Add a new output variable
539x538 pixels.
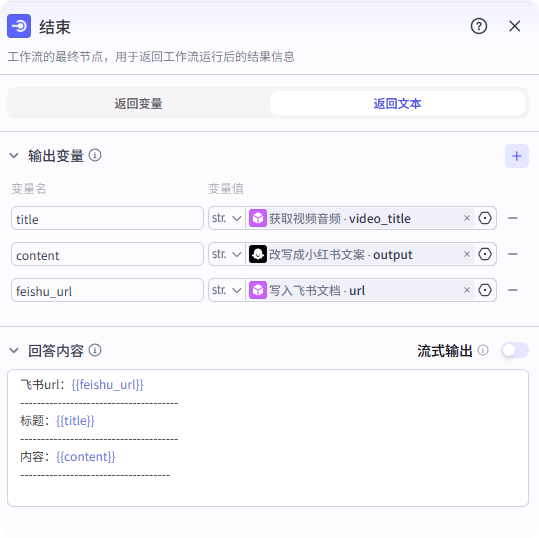pyautogui.click(x=516, y=156)
